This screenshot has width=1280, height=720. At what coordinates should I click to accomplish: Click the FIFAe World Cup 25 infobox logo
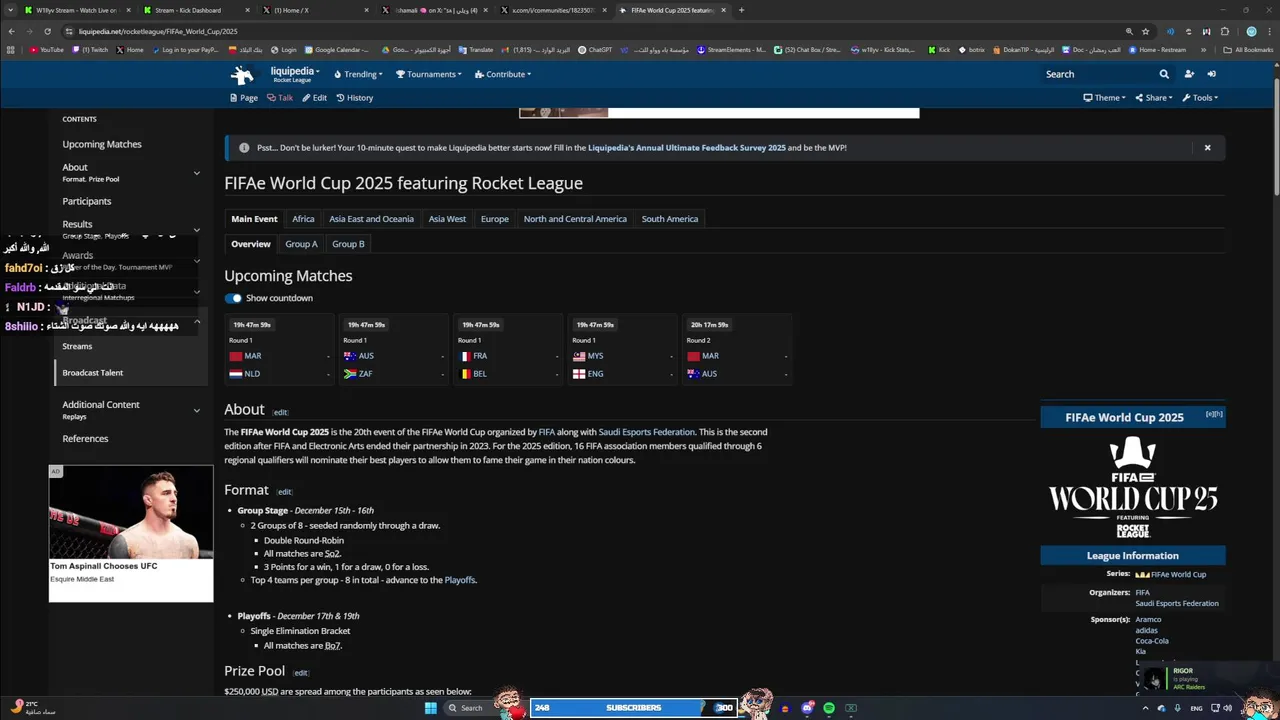[x=1133, y=488]
